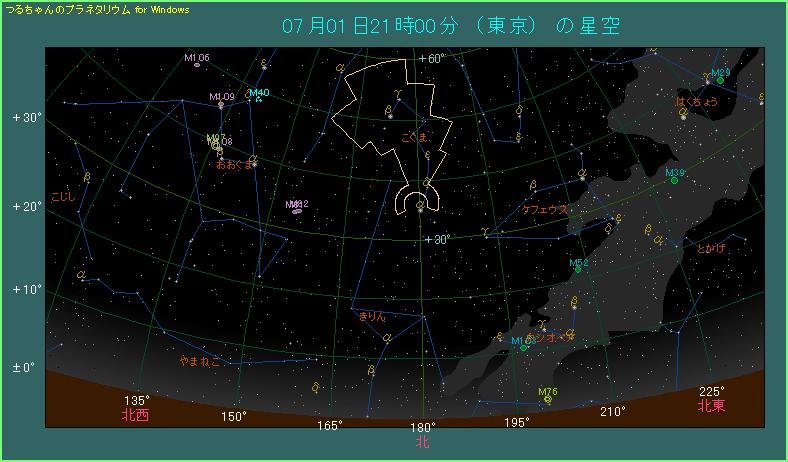
Task: Click the +60° declination label
Action: (432, 59)
